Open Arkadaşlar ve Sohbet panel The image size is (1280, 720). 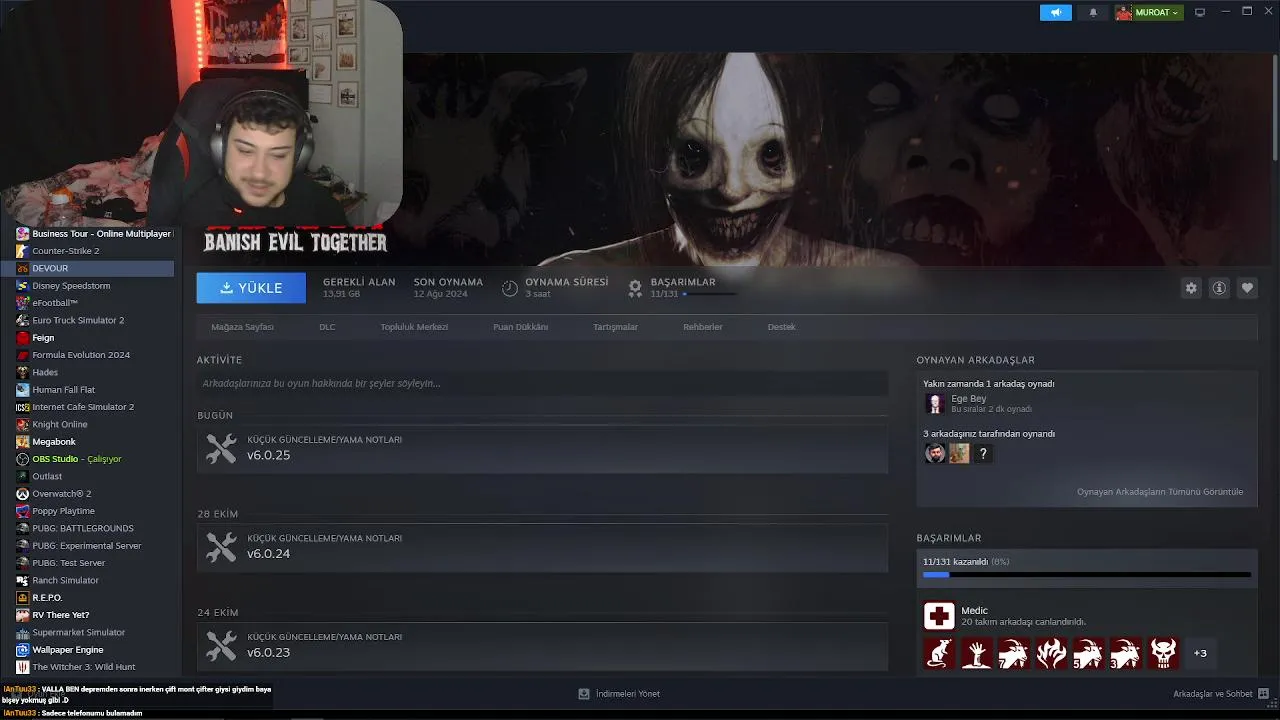click(1221, 694)
